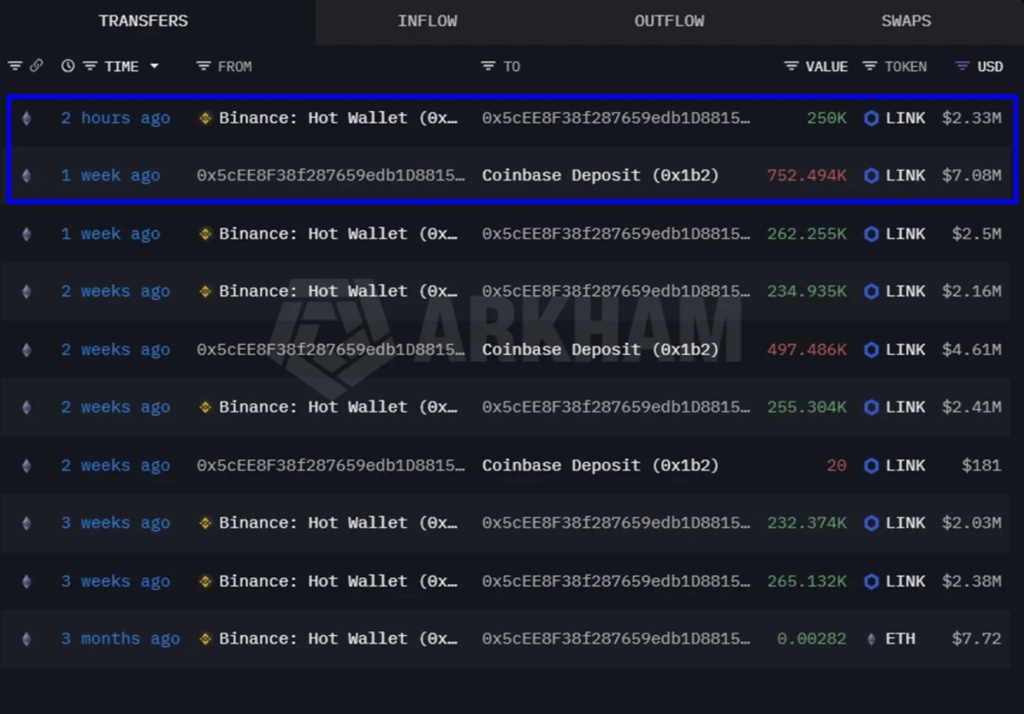Click ETH token label on bottom row

coord(900,639)
